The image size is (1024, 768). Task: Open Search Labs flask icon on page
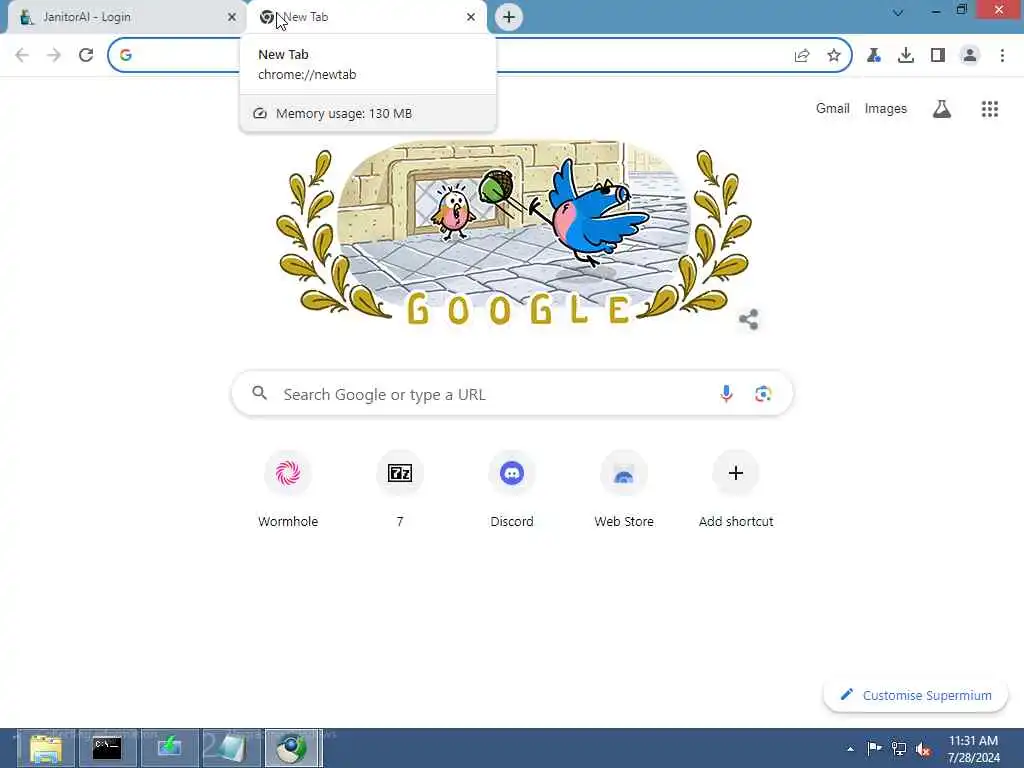point(942,108)
